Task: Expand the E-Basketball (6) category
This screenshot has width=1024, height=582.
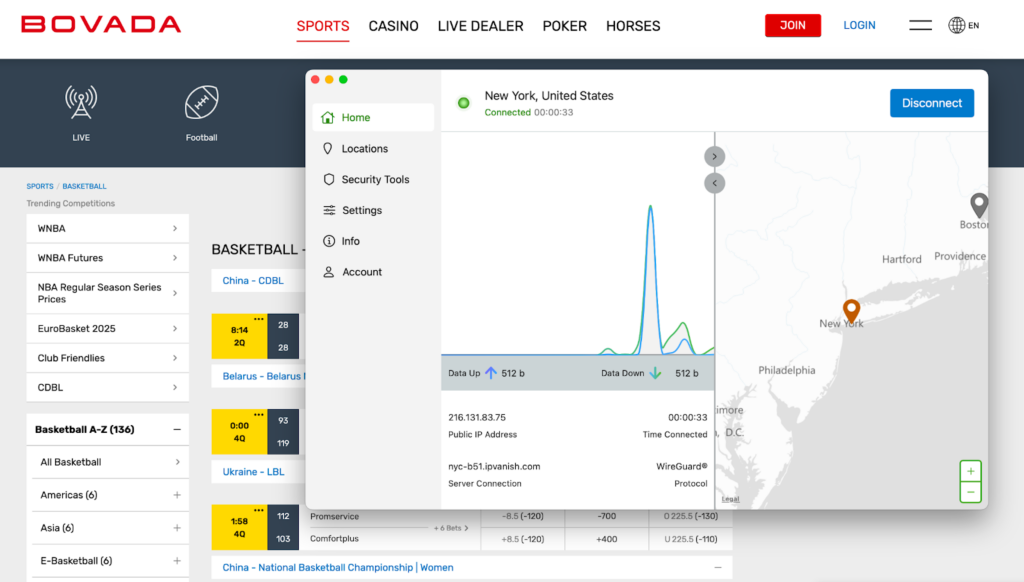Action: 177,560
